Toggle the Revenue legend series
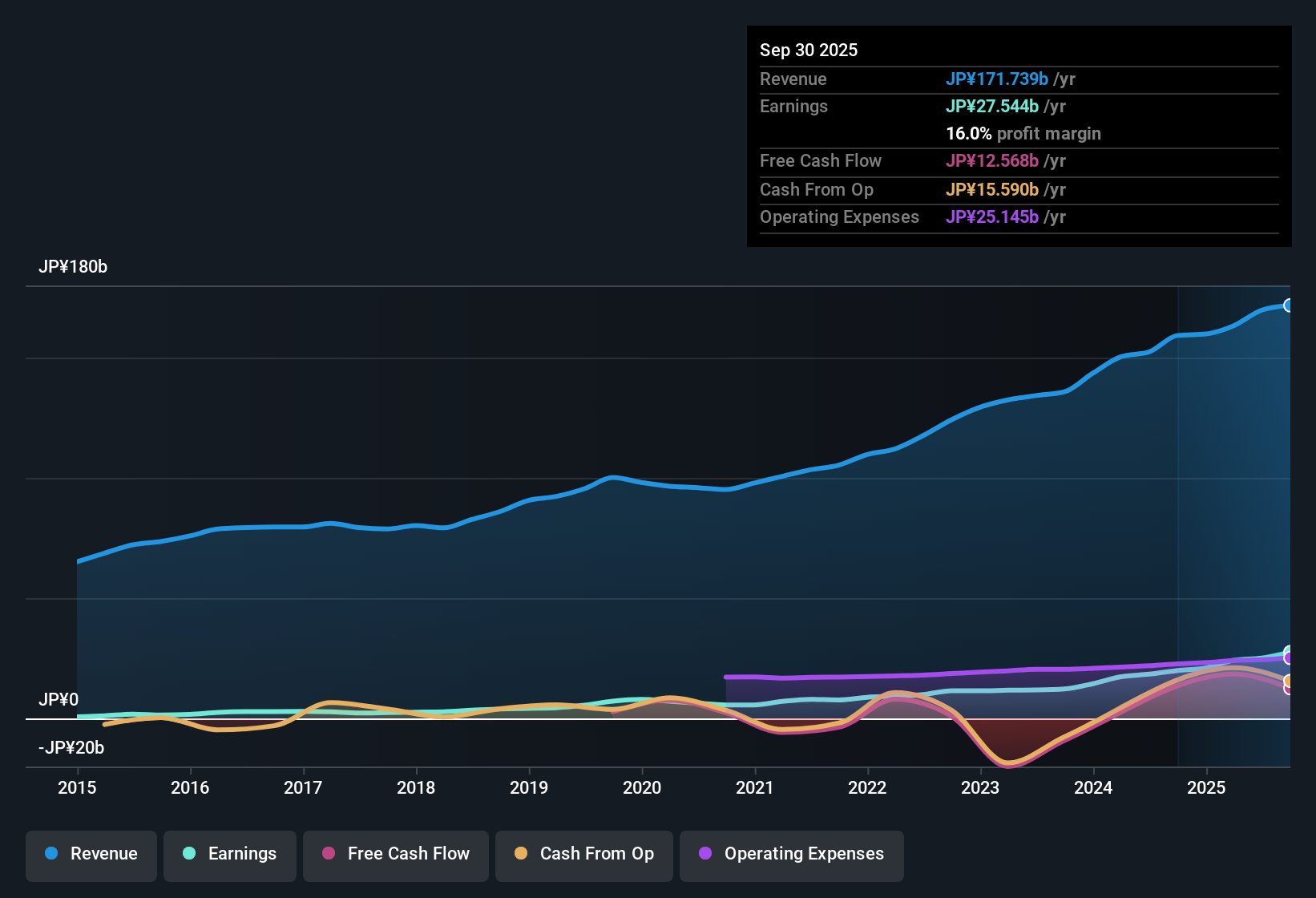This screenshot has height=898, width=1316. tap(91, 856)
